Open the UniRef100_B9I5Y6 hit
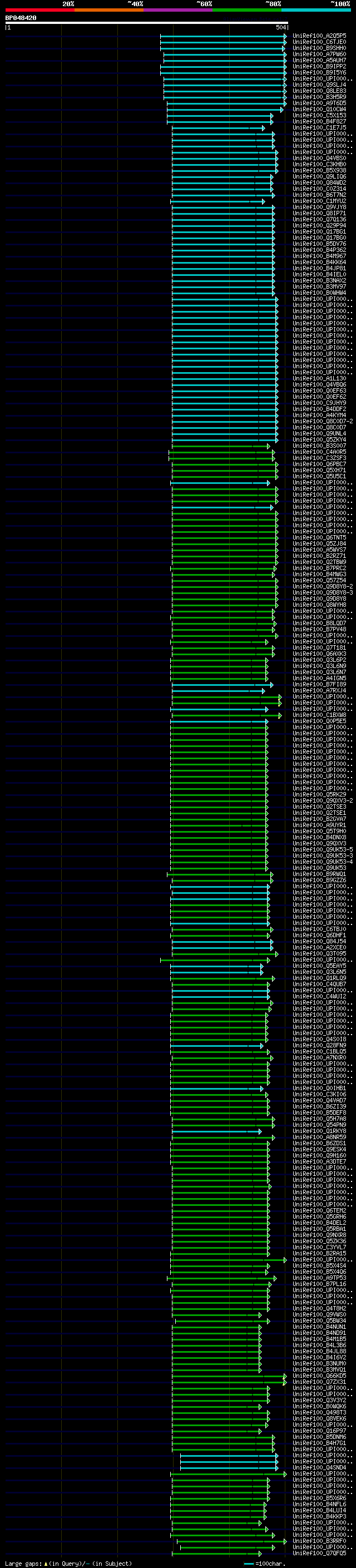The height and width of the screenshot is (1568, 356). [x=319, y=72]
